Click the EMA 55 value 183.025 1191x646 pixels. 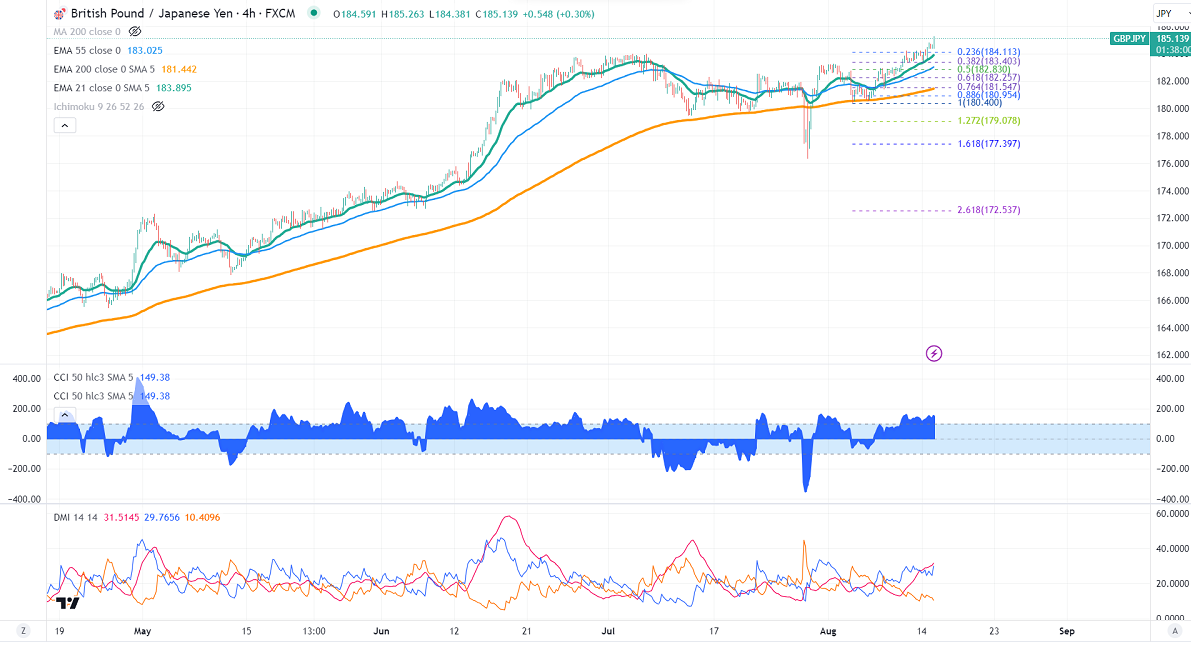(145, 51)
